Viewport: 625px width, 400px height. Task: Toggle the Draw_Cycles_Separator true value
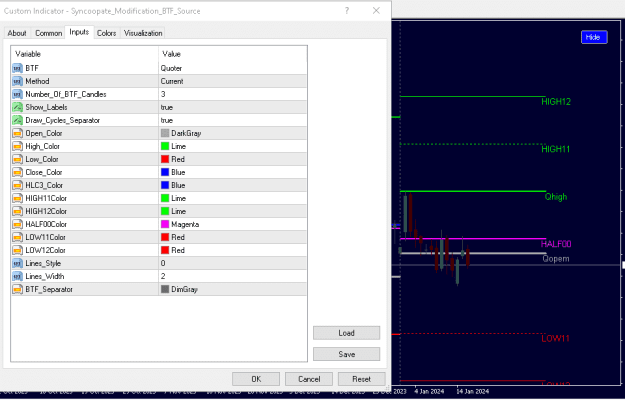[x=232, y=120]
